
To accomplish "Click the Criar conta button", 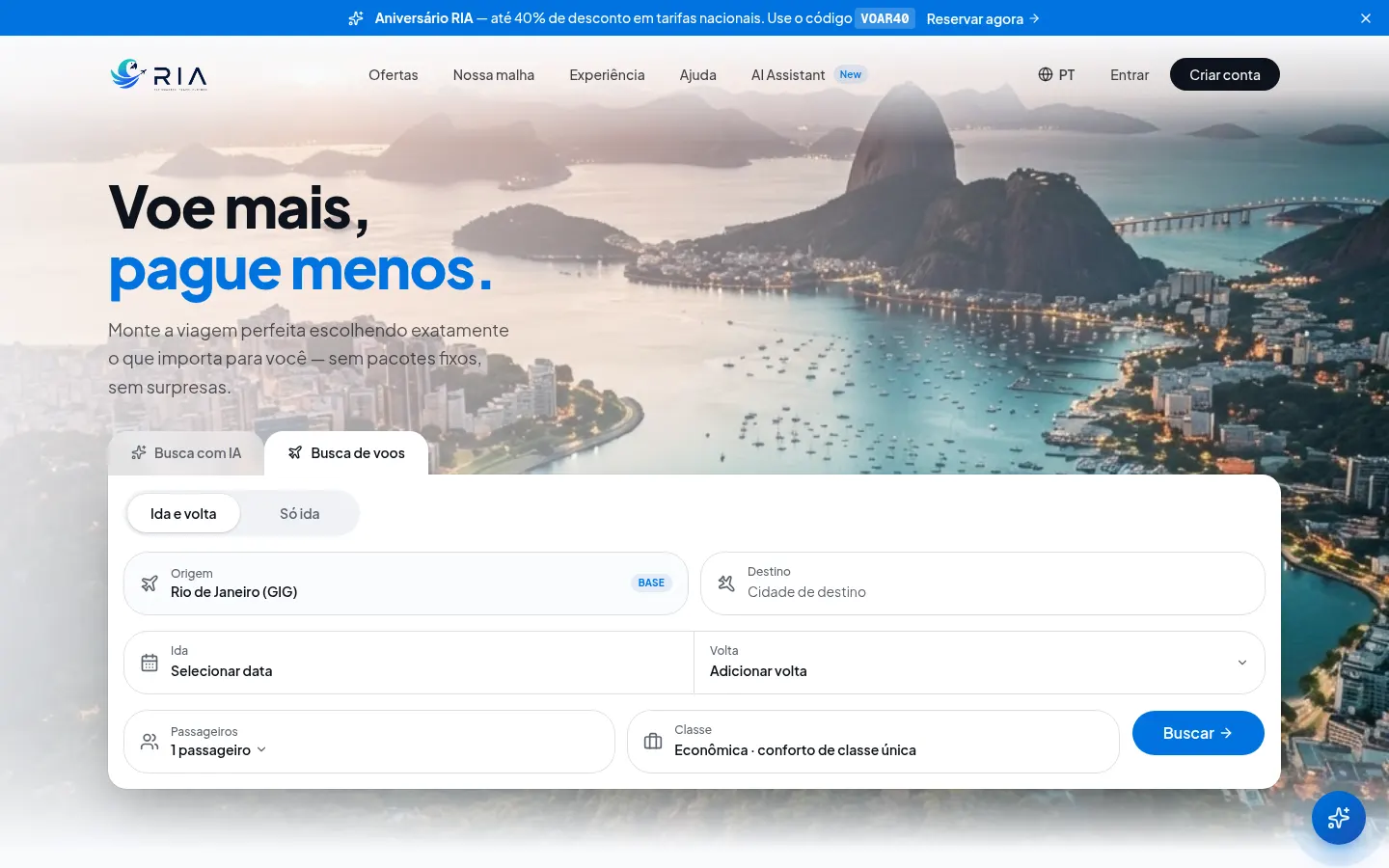I will (x=1225, y=74).
